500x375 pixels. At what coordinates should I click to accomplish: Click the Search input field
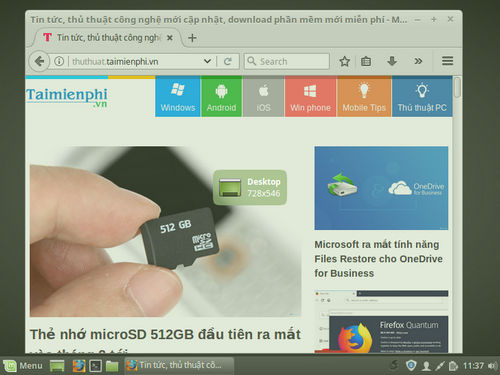pos(287,61)
